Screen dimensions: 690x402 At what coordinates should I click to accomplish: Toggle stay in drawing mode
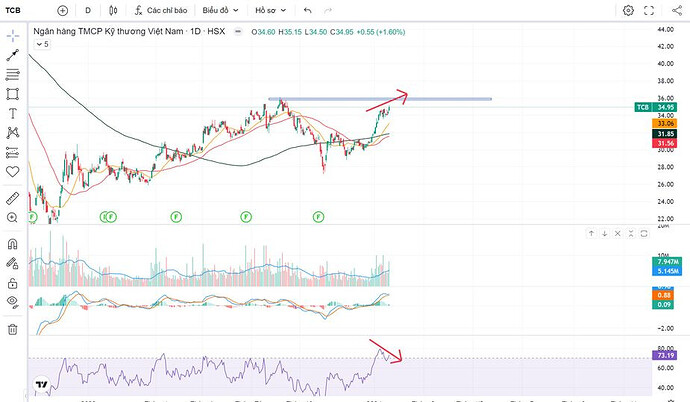click(x=13, y=263)
